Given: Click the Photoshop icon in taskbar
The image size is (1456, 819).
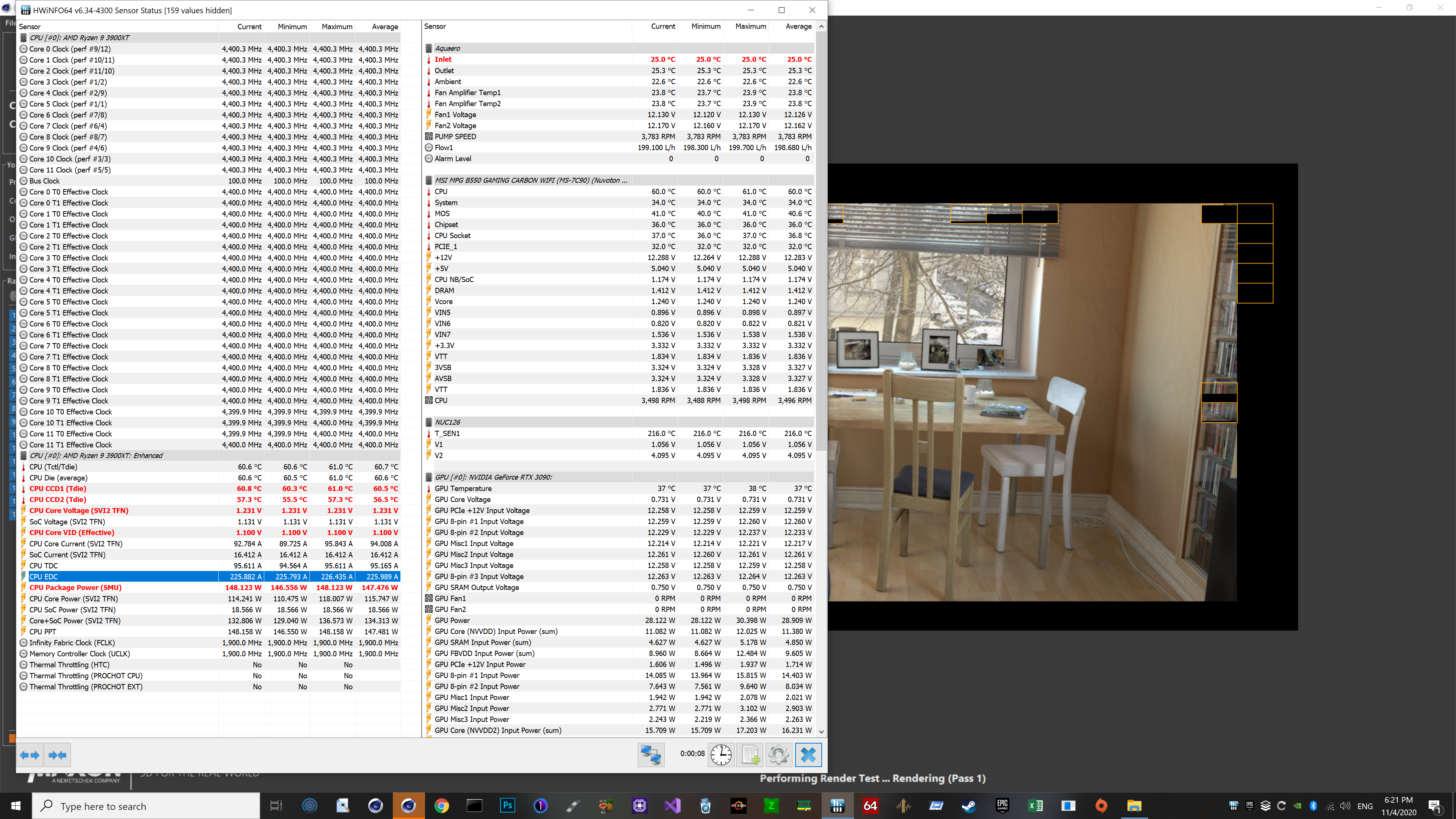Looking at the screenshot, I should point(507,806).
